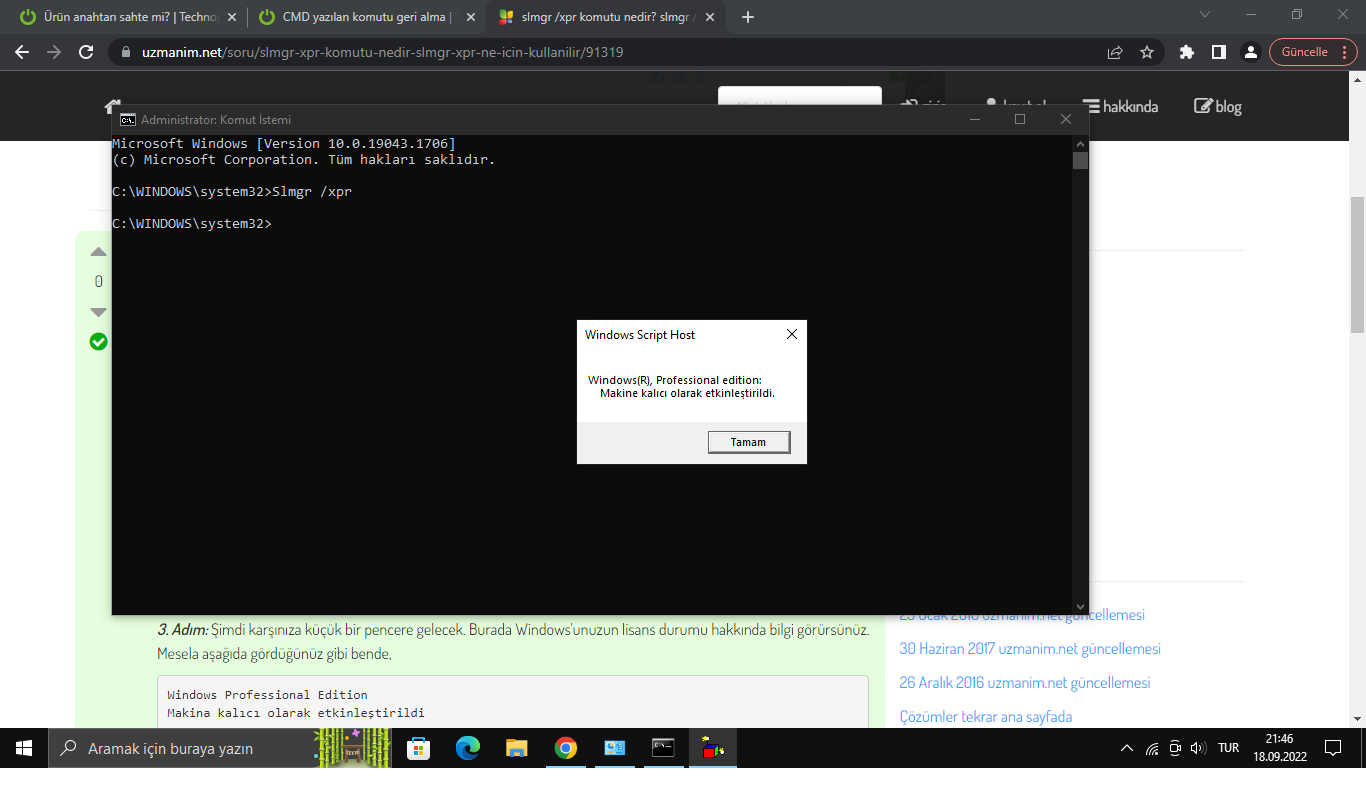Viewport: 1366px width, 786px height.
Task: Open the blue window app on the taskbar
Action: tap(615, 748)
